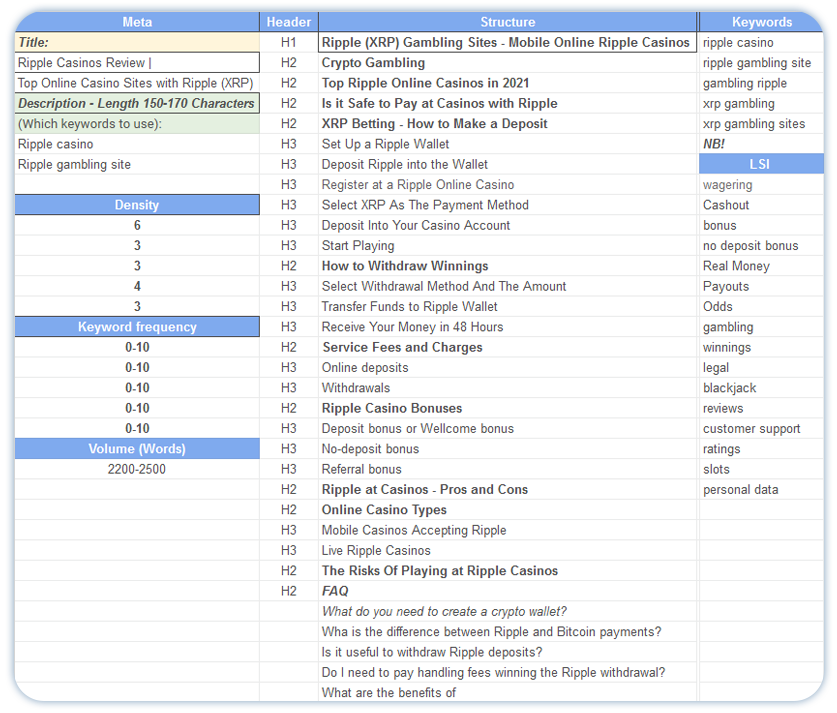Click the yellow "Title:" cell
This screenshot has width=837, height=713.
point(137,43)
